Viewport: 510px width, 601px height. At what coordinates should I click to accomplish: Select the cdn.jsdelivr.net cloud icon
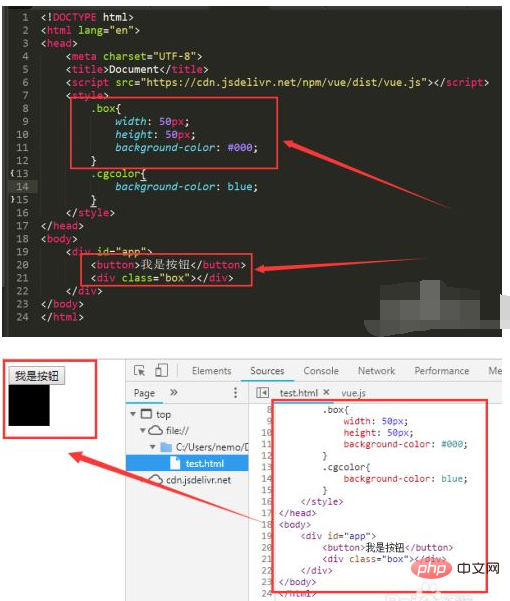pyautogui.click(x=156, y=479)
